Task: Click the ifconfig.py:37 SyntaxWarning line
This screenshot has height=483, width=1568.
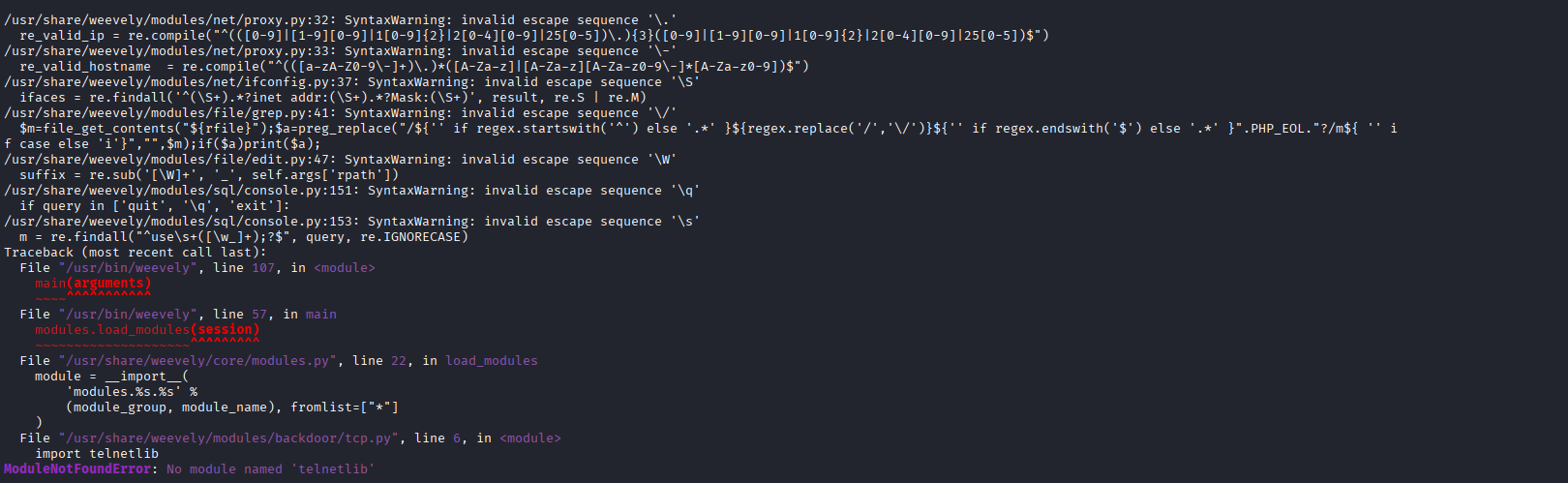Action: [x=352, y=82]
